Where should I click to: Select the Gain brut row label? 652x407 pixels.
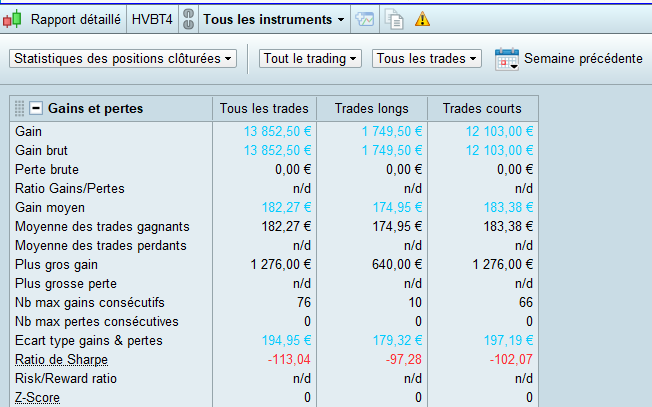coord(41,150)
